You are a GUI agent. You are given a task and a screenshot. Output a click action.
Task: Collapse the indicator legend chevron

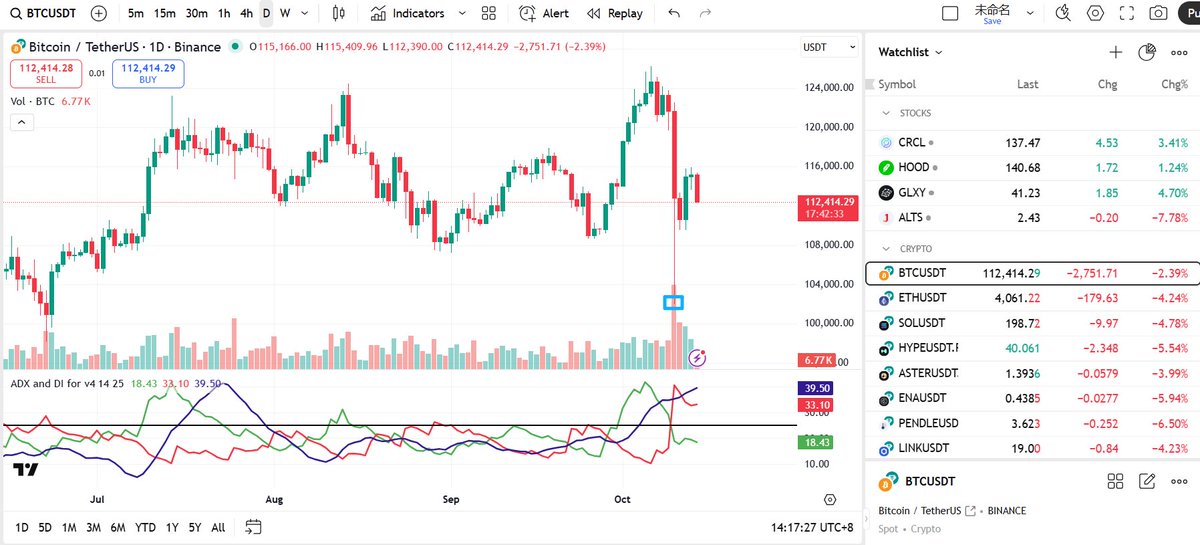tap(21, 122)
